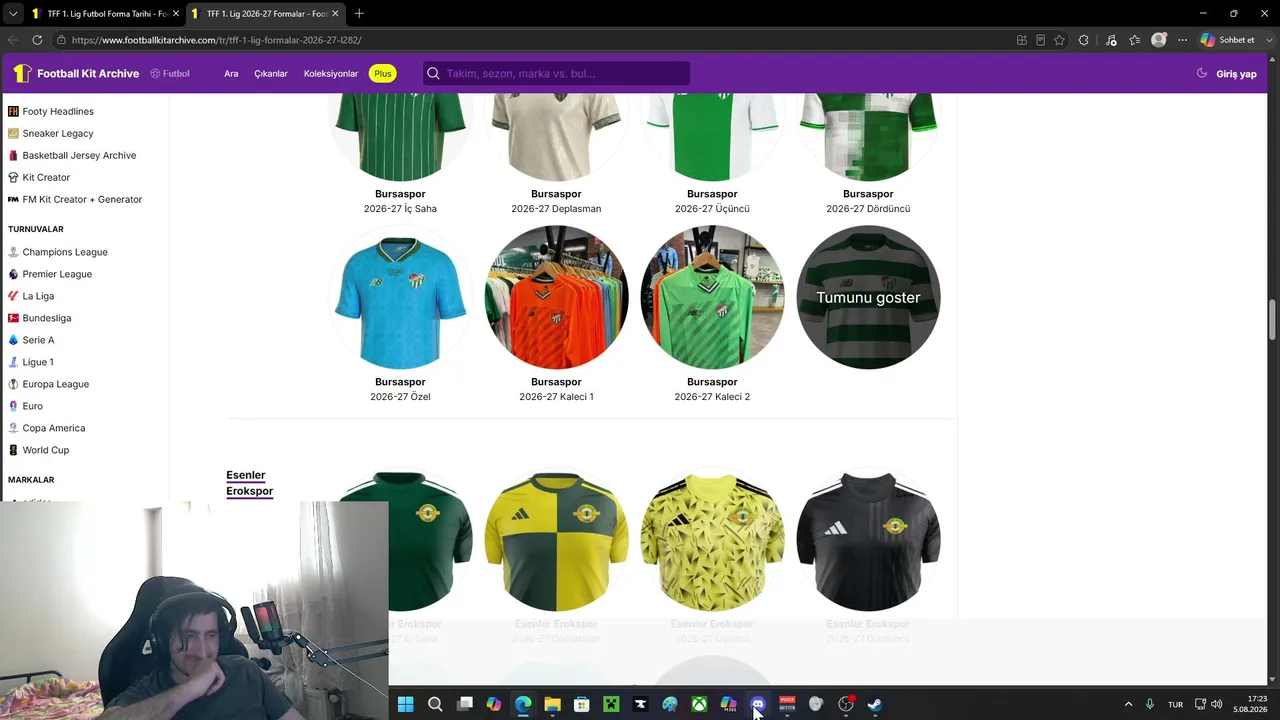Open the tab search dropdown arrow

[x=12, y=14]
